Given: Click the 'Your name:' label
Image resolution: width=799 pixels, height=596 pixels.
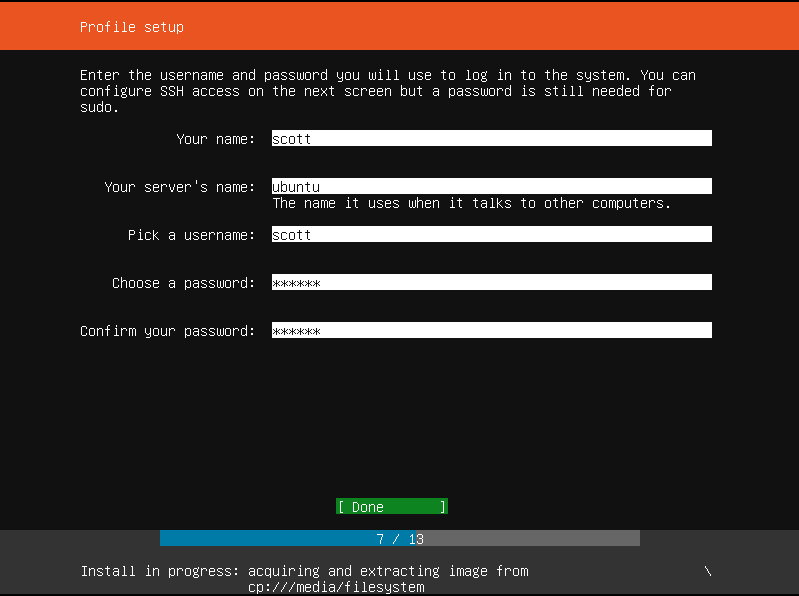Looking at the screenshot, I should (x=216, y=139).
